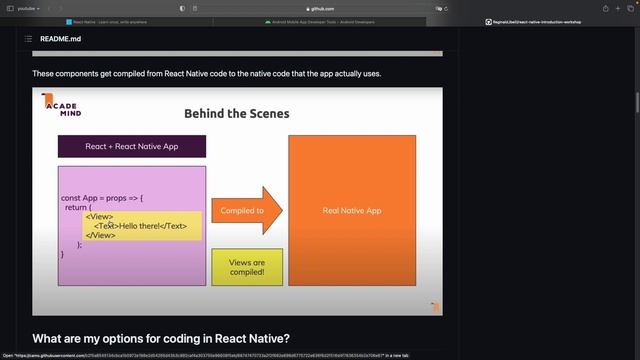
Task: Click the translate icon in address bar
Action: click(438, 9)
